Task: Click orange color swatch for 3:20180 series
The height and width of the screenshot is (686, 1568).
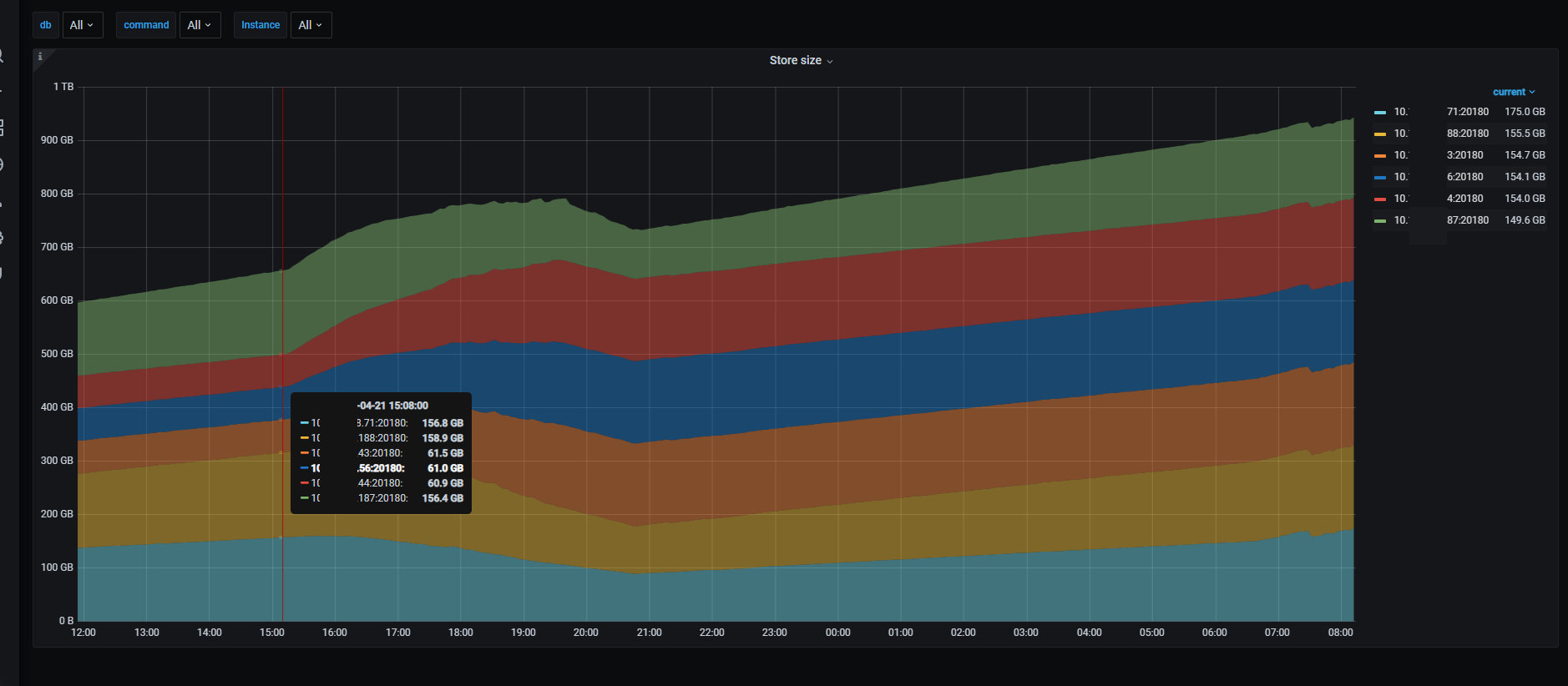Action: point(1379,155)
